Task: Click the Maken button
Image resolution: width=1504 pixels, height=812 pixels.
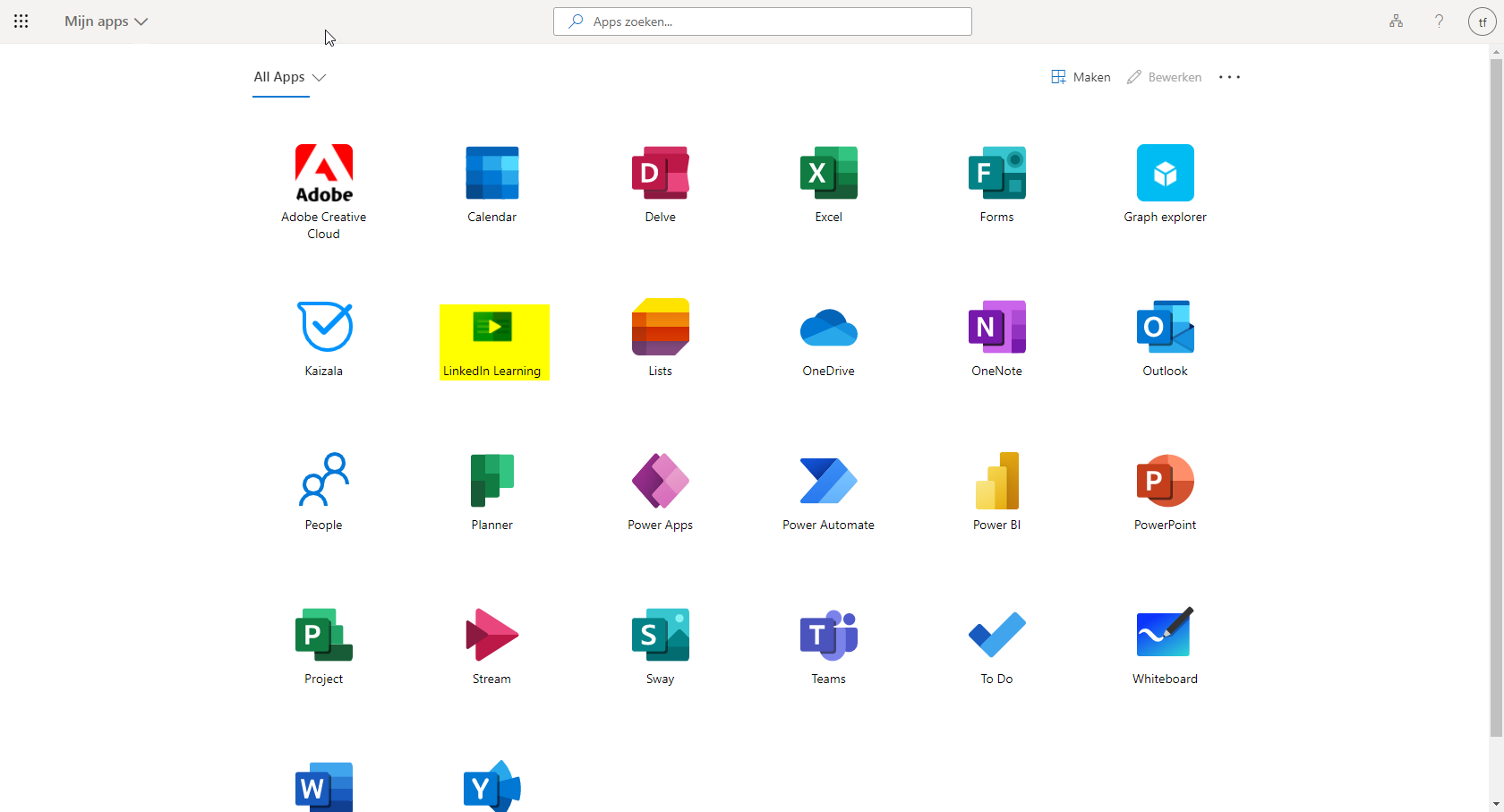Action: 1081,77
